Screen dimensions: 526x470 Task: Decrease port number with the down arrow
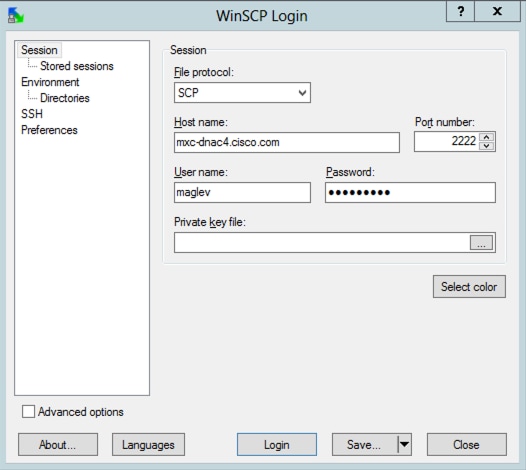487,146
